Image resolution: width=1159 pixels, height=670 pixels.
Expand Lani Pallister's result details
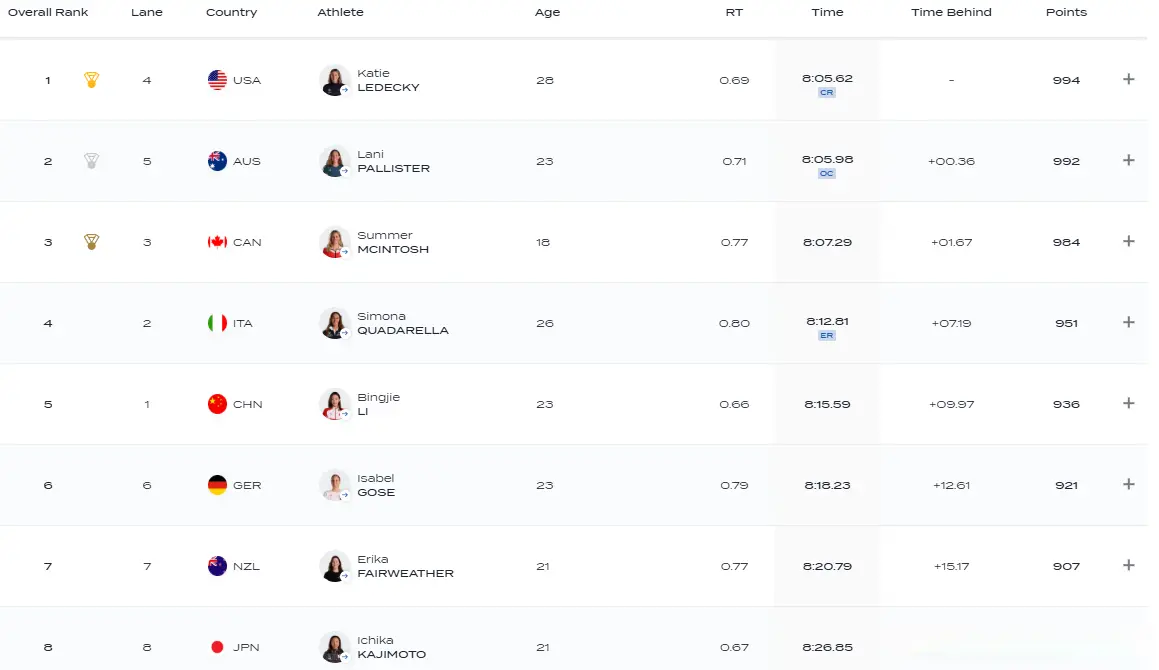point(1129,160)
